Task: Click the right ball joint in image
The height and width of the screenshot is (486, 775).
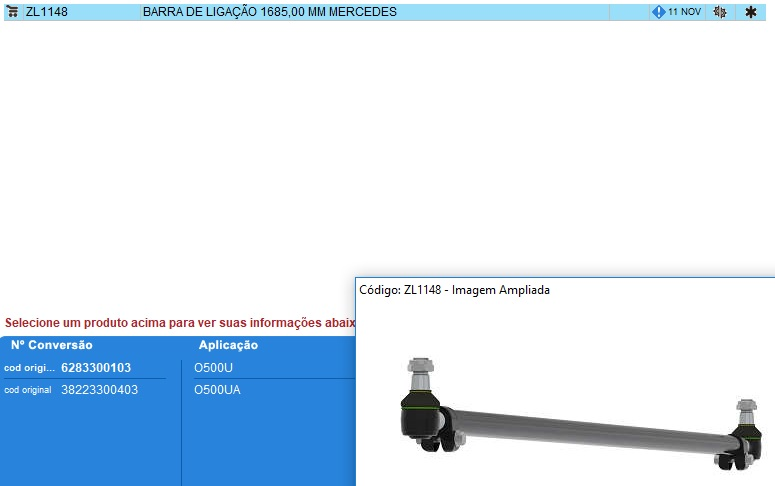Action: [x=744, y=432]
